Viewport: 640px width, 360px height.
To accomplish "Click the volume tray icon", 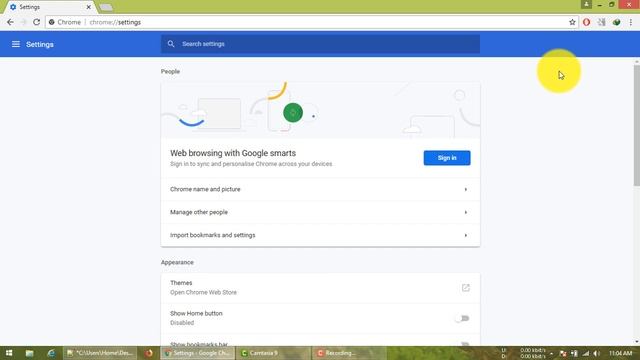I will 596,353.
